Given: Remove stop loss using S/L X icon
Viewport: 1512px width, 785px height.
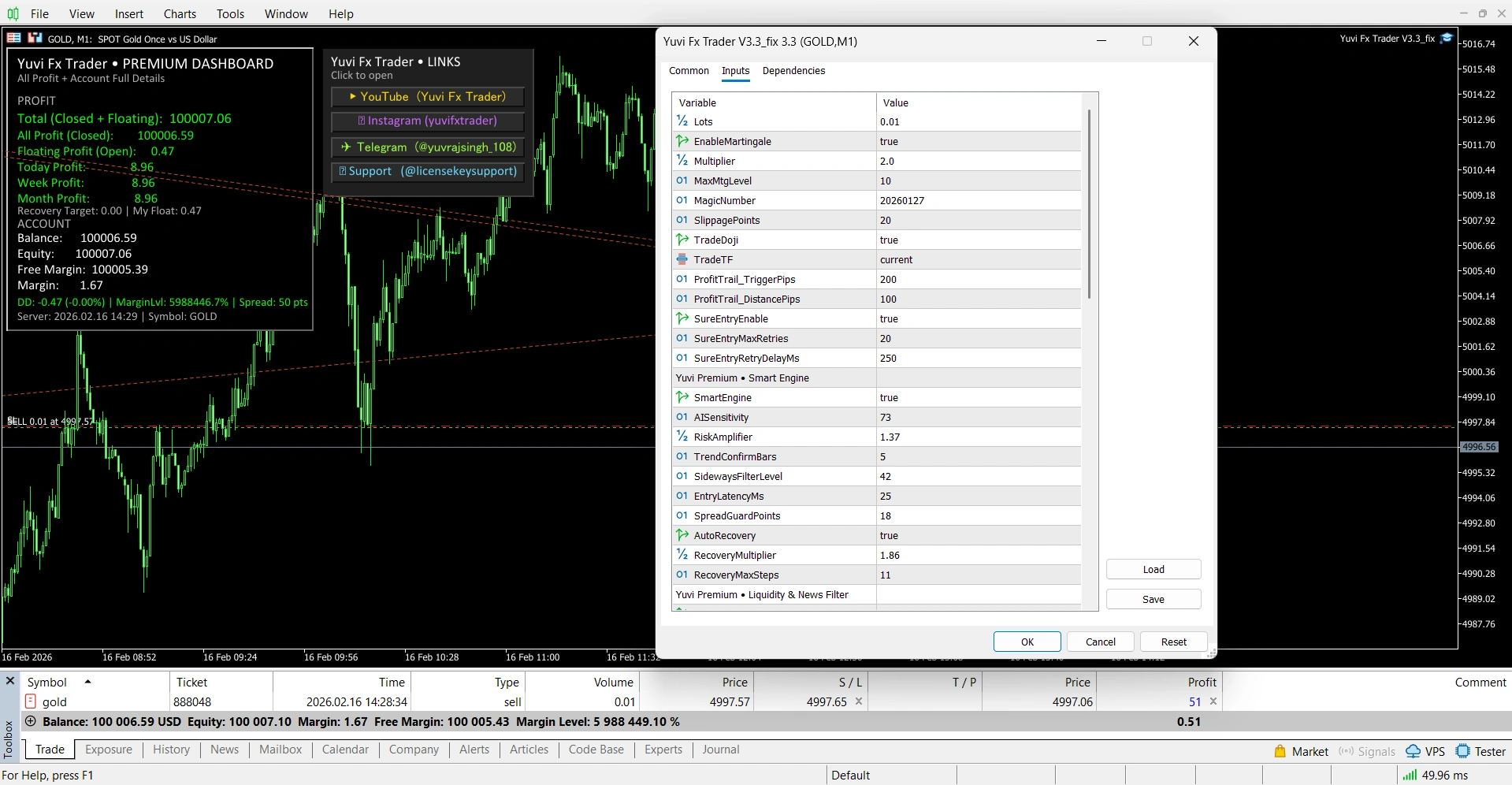Looking at the screenshot, I should [x=859, y=701].
